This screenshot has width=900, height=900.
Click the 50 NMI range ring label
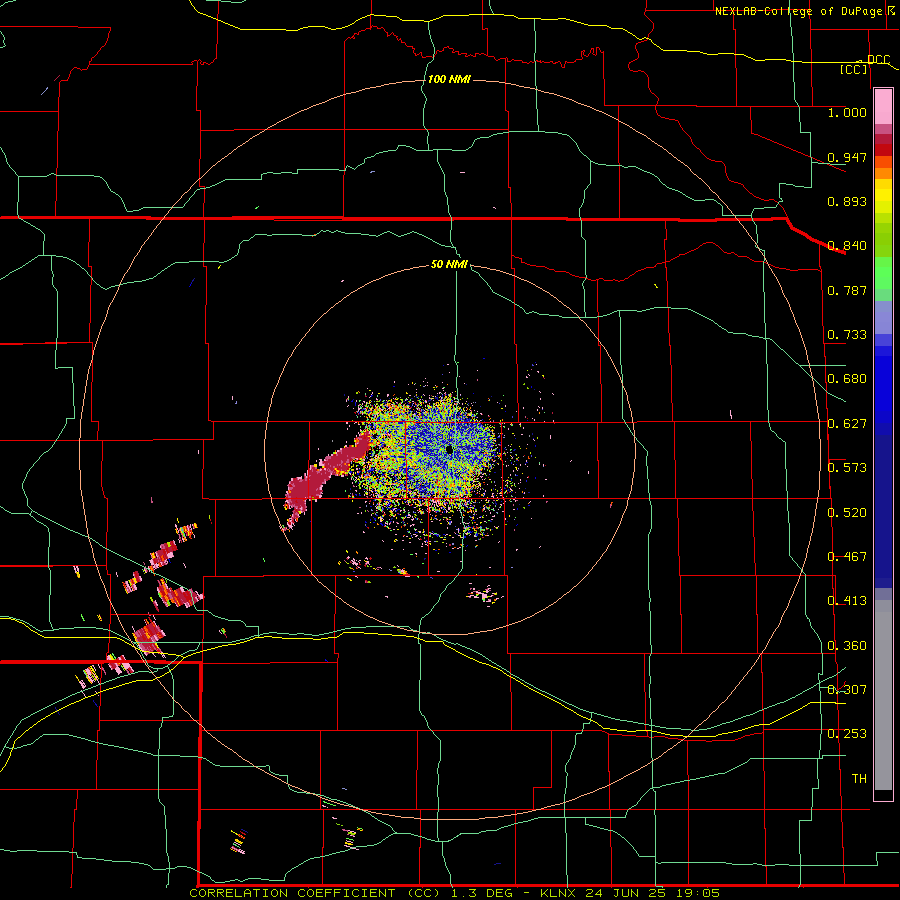pyautogui.click(x=449, y=264)
